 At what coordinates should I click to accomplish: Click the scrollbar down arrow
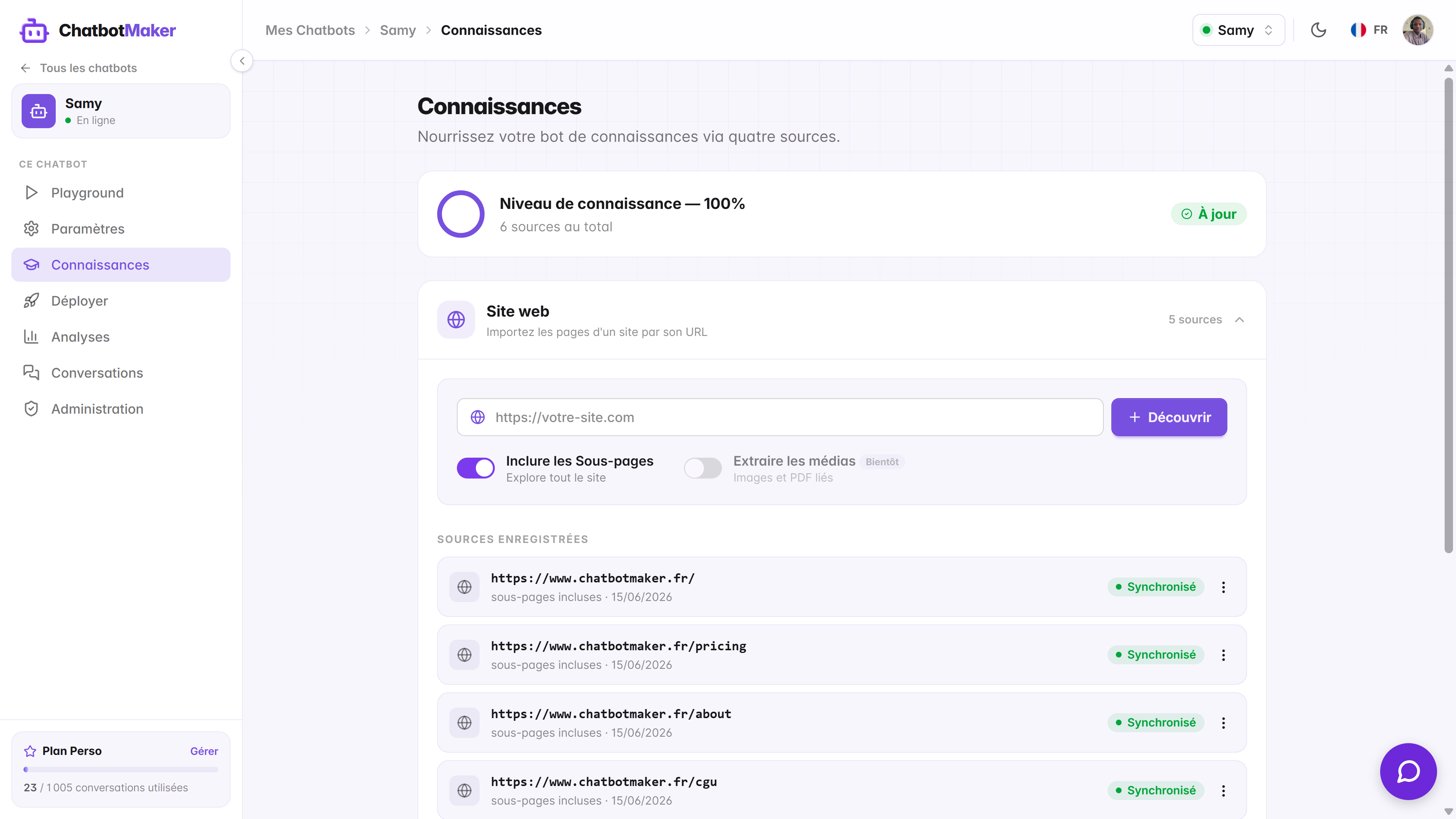(x=1448, y=812)
